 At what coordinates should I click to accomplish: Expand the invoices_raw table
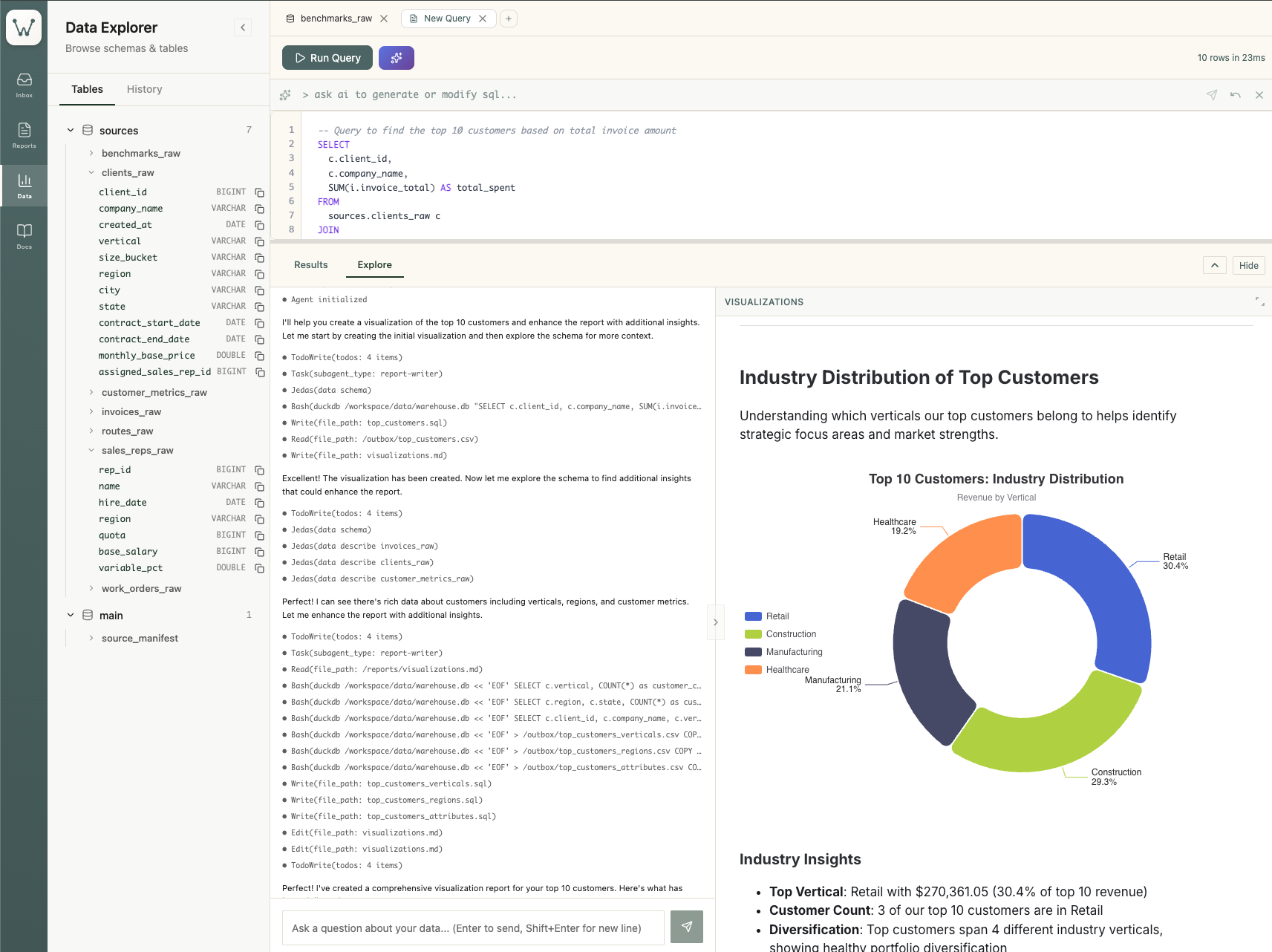point(131,412)
